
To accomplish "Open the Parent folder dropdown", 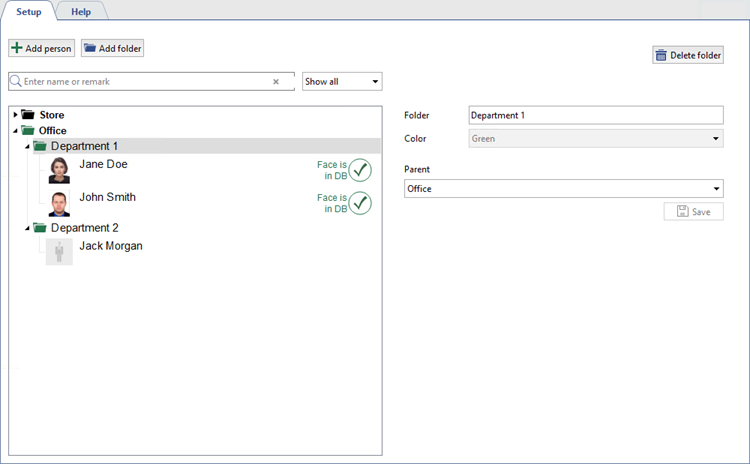I will click(x=563, y=188).
